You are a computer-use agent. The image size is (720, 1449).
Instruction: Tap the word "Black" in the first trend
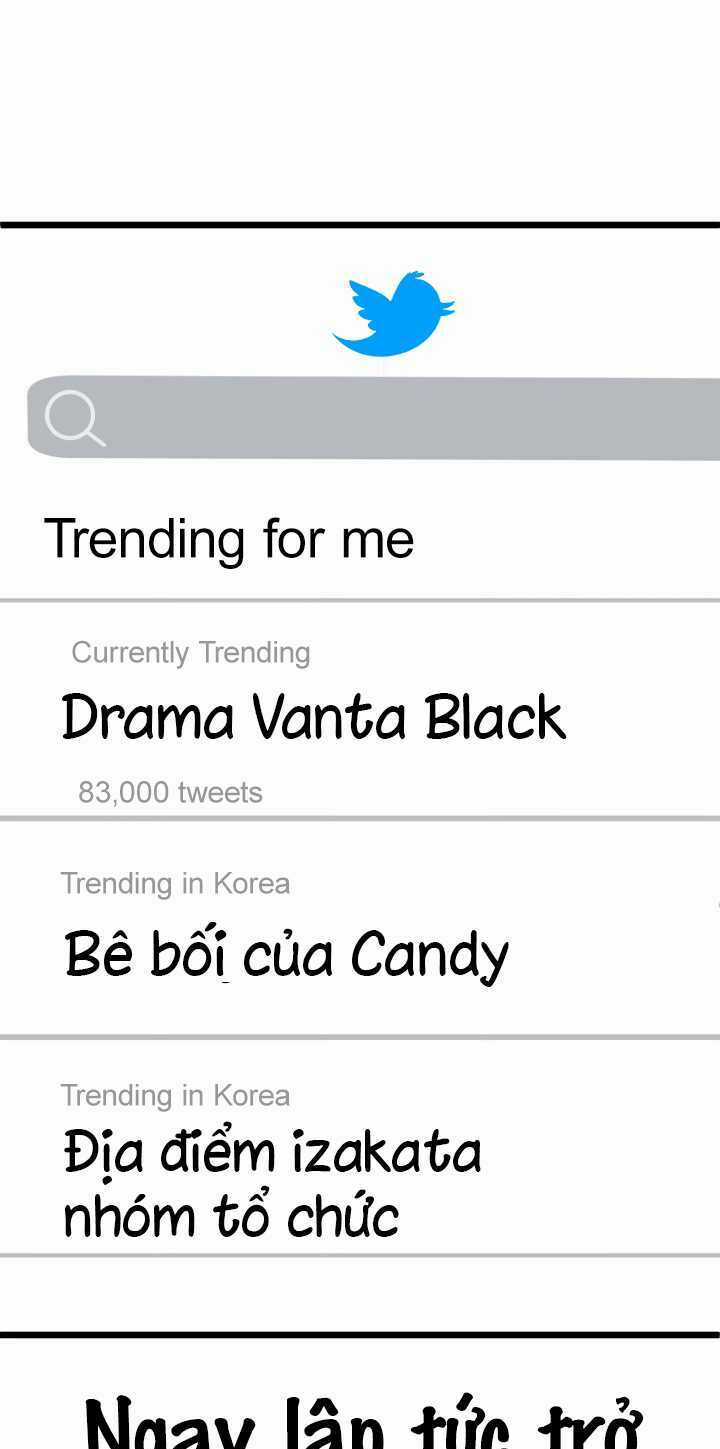point(495,718)
